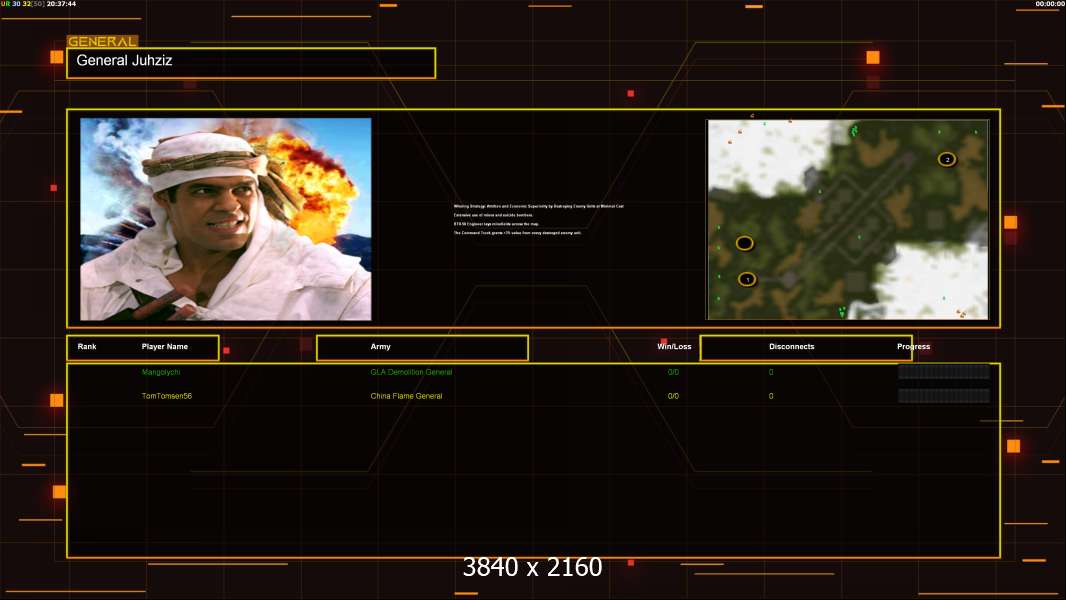Click the GENERAL label above name box
The width and height of the screenshot is (1066, 600).
(x=102, y=41)
